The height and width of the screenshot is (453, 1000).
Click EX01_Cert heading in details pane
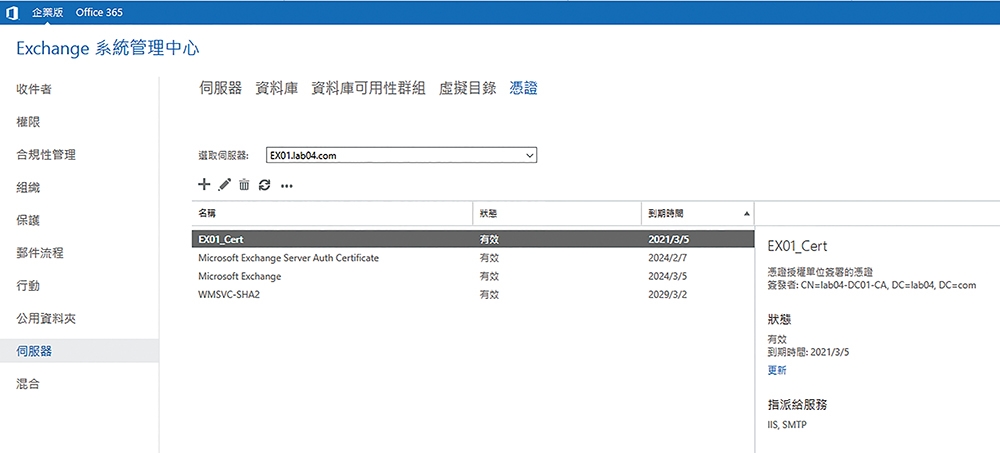(797, 246)
